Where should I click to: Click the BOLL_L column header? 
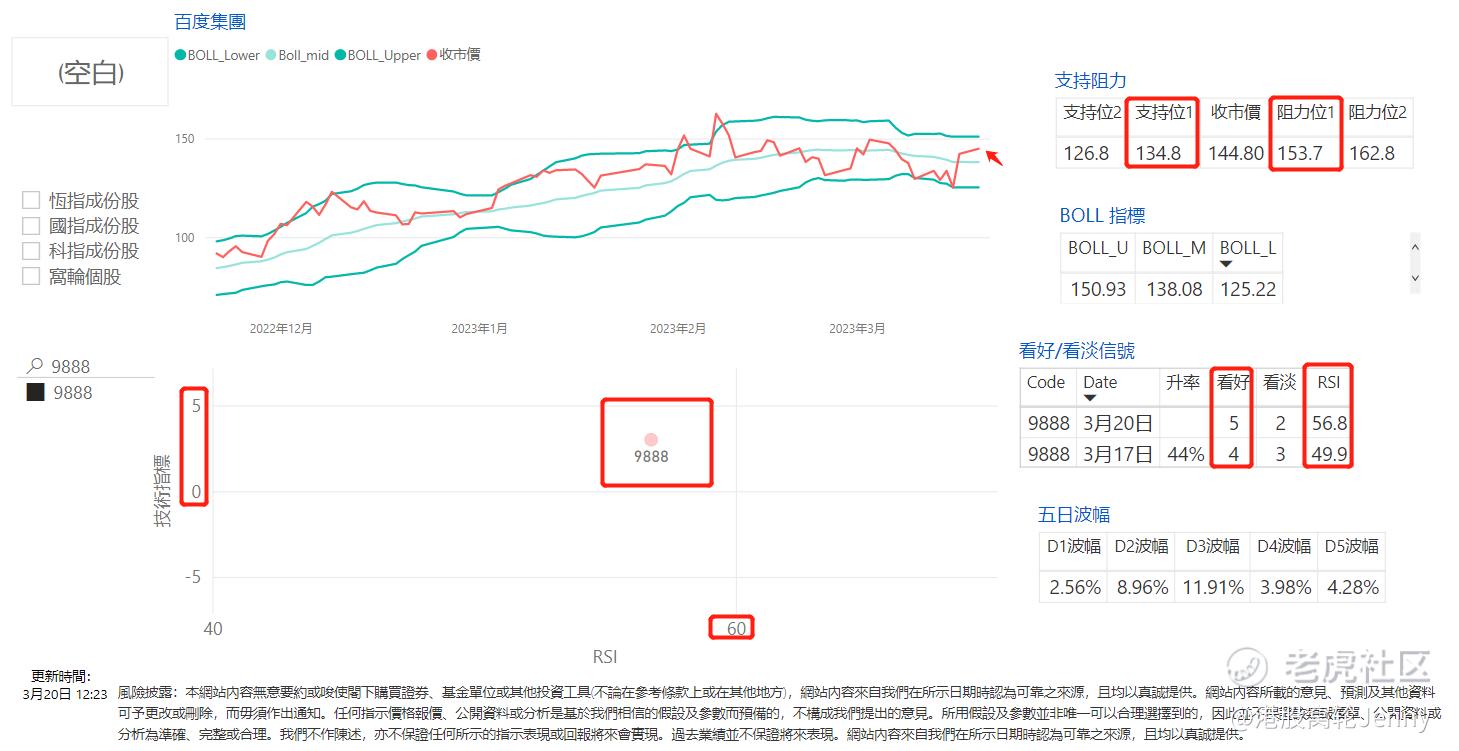pyautogui.click(x=1247, y=248)
